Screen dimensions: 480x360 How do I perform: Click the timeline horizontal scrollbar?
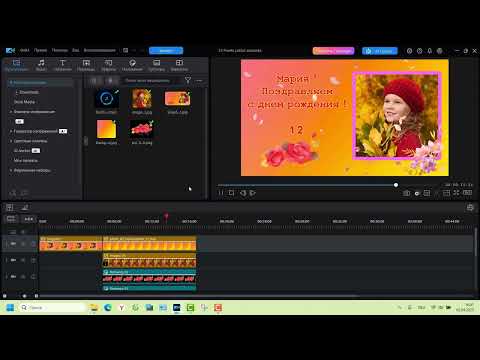(x=199, y=296)
